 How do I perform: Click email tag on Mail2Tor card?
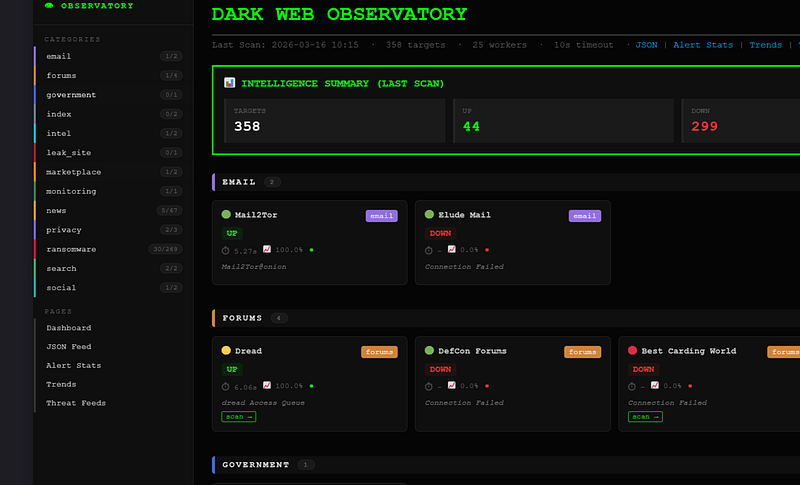point(381,216)
